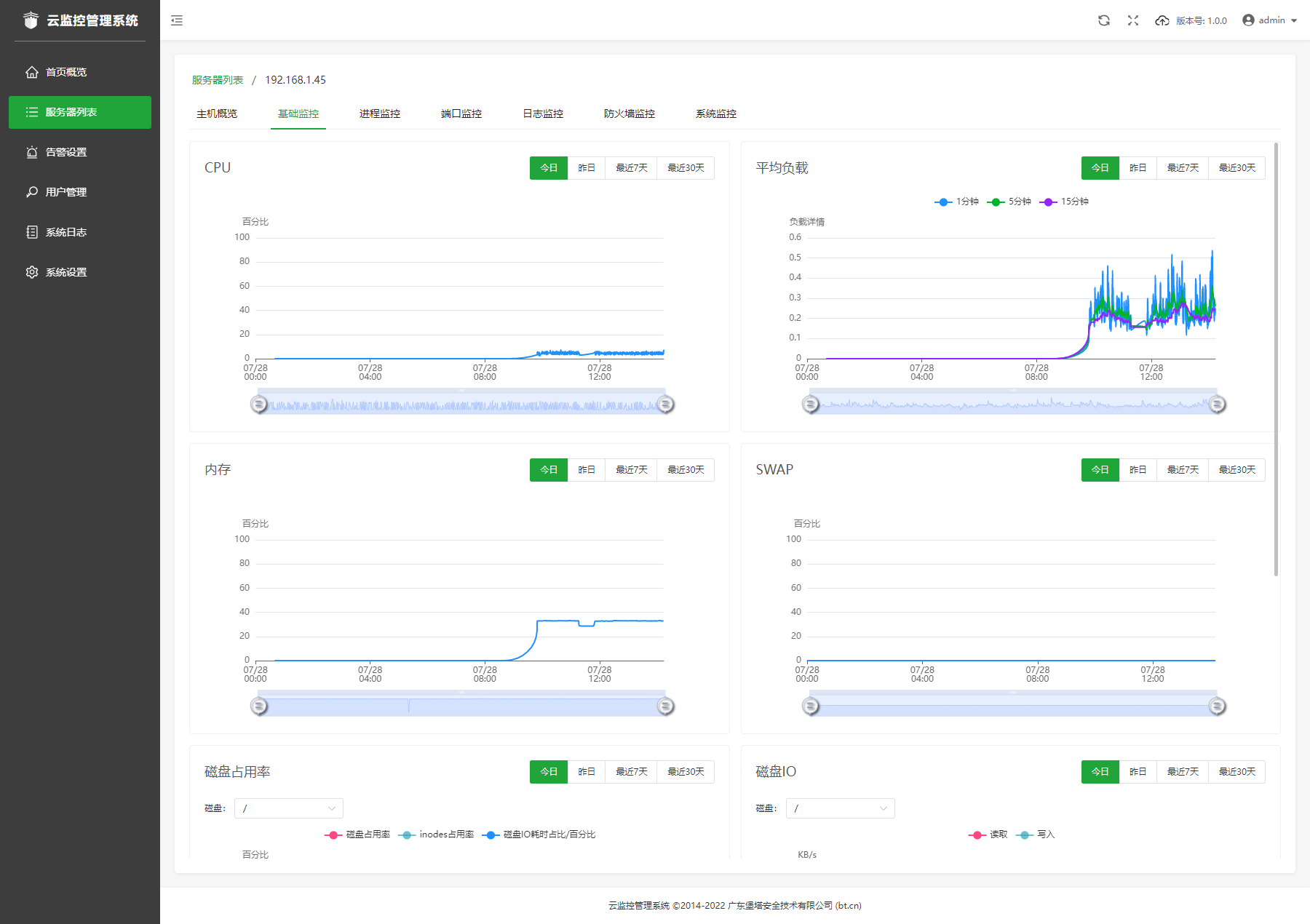Toggle the 磁盘IO耗时占比/百分比 legend series

(539, 835)
